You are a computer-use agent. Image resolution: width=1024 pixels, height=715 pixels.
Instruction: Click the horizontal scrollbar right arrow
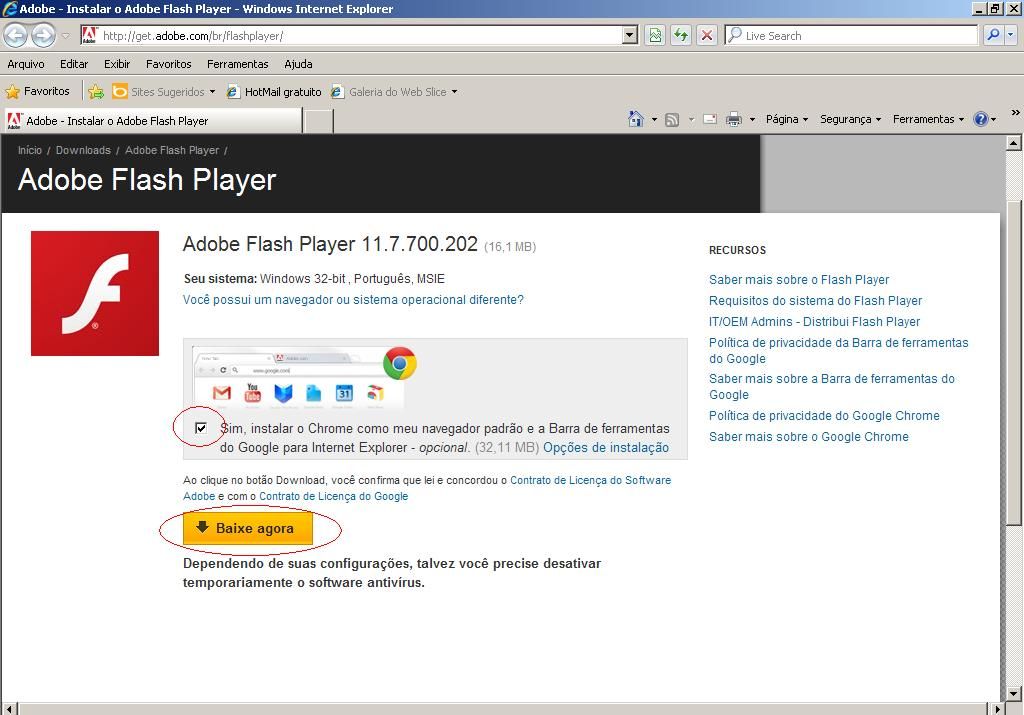click(x=997, y=708)
